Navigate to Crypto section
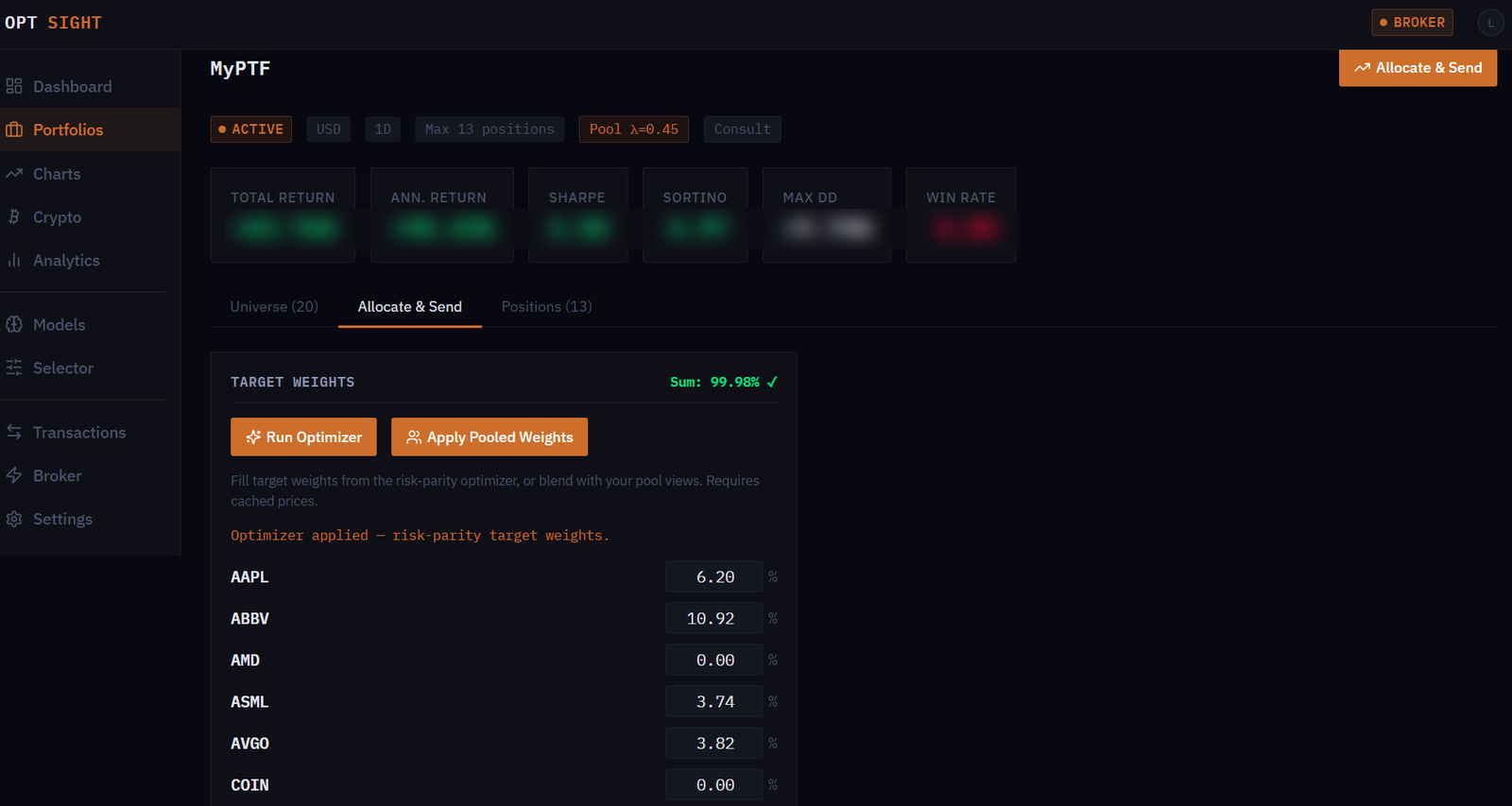 pyautogui.click(x=90, y=216)
